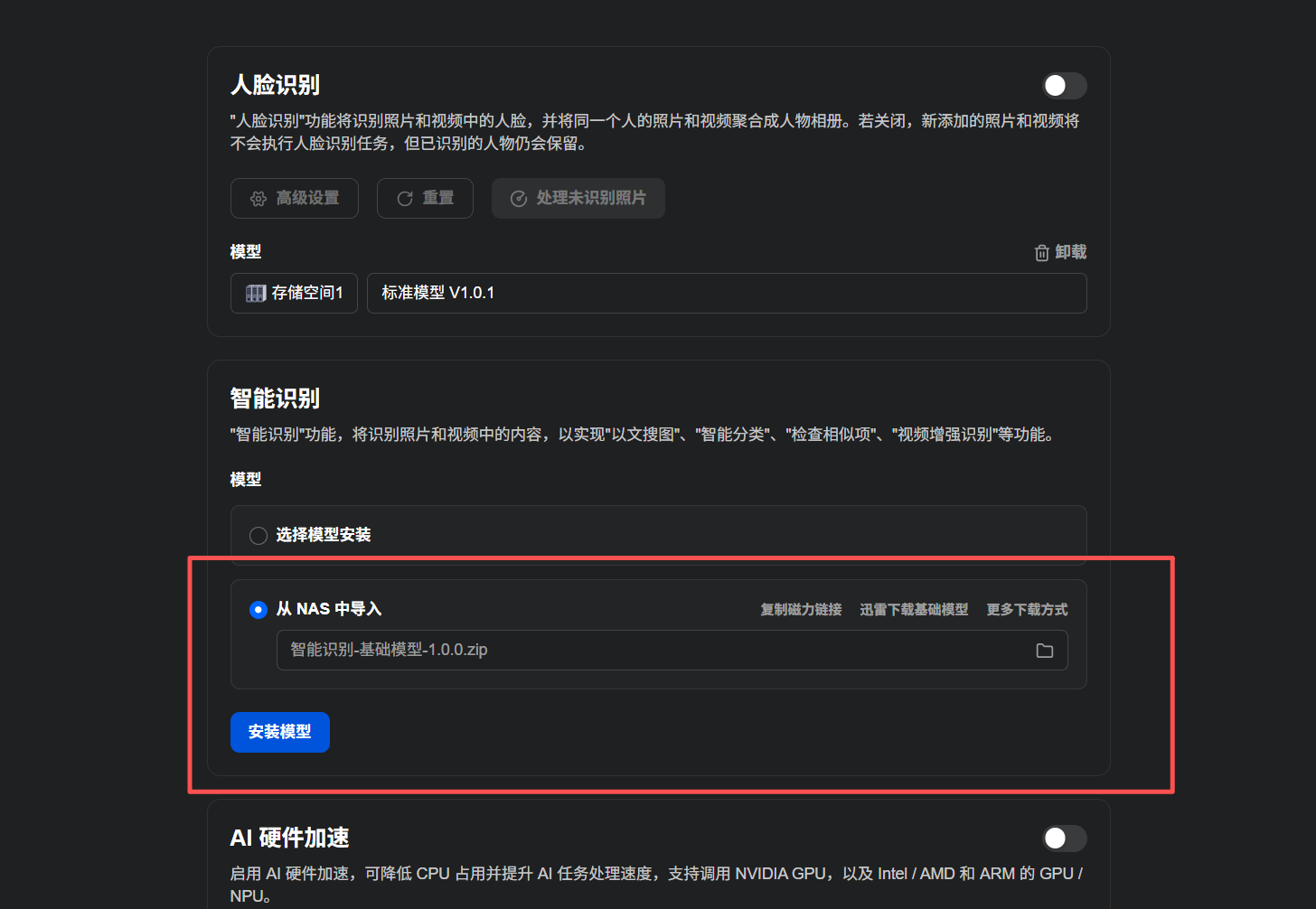Viewport: 1316px width, 909px height.
Task: Toggle the 人脸识别 switch
Action: [1064, 86]
